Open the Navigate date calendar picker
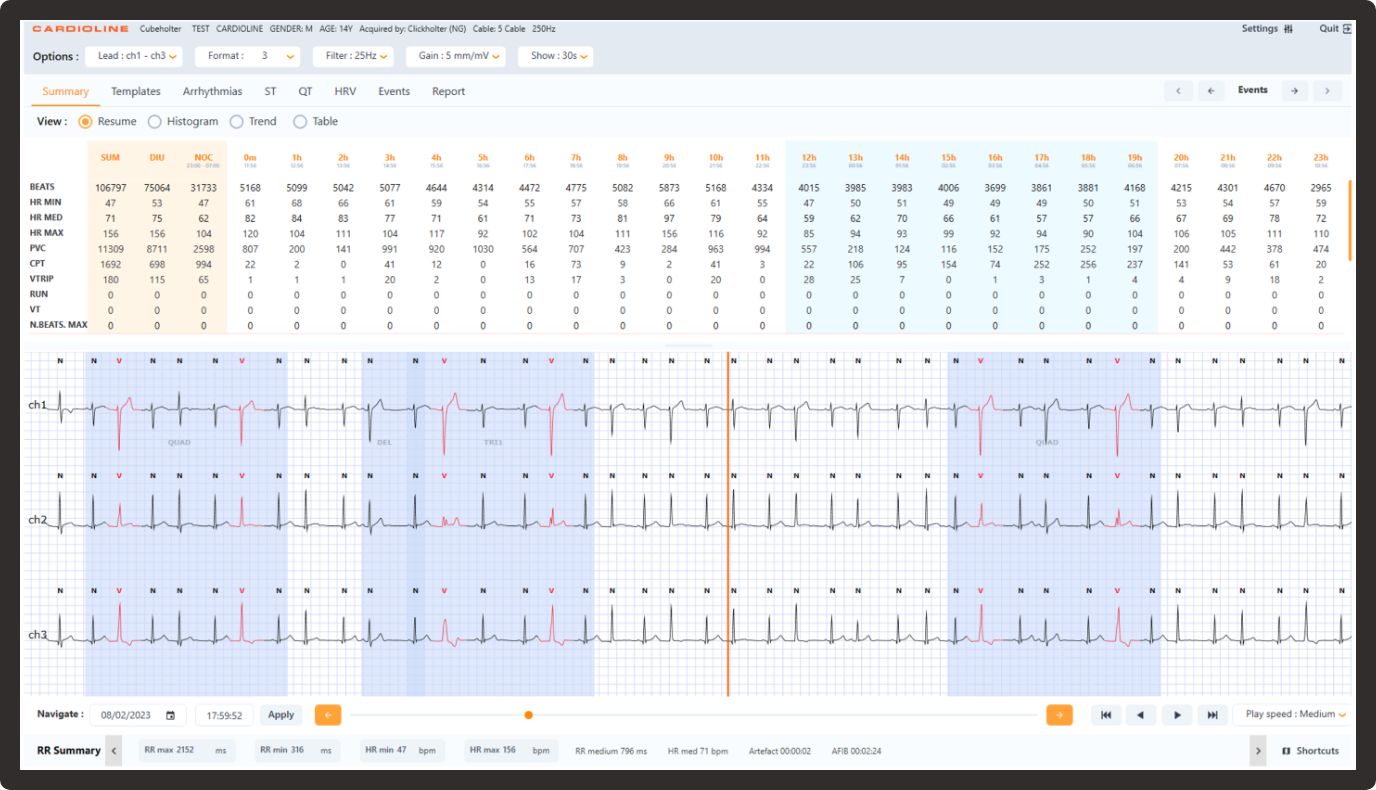Screen dimensions: 1376x790 pyautogui.click(x=170, y=715)
